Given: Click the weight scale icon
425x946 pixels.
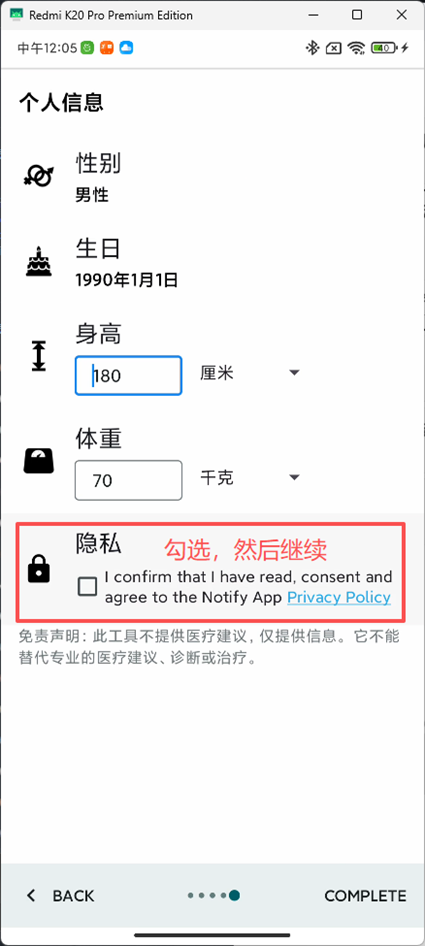Looking at the screenshot, I should (39, 461).
